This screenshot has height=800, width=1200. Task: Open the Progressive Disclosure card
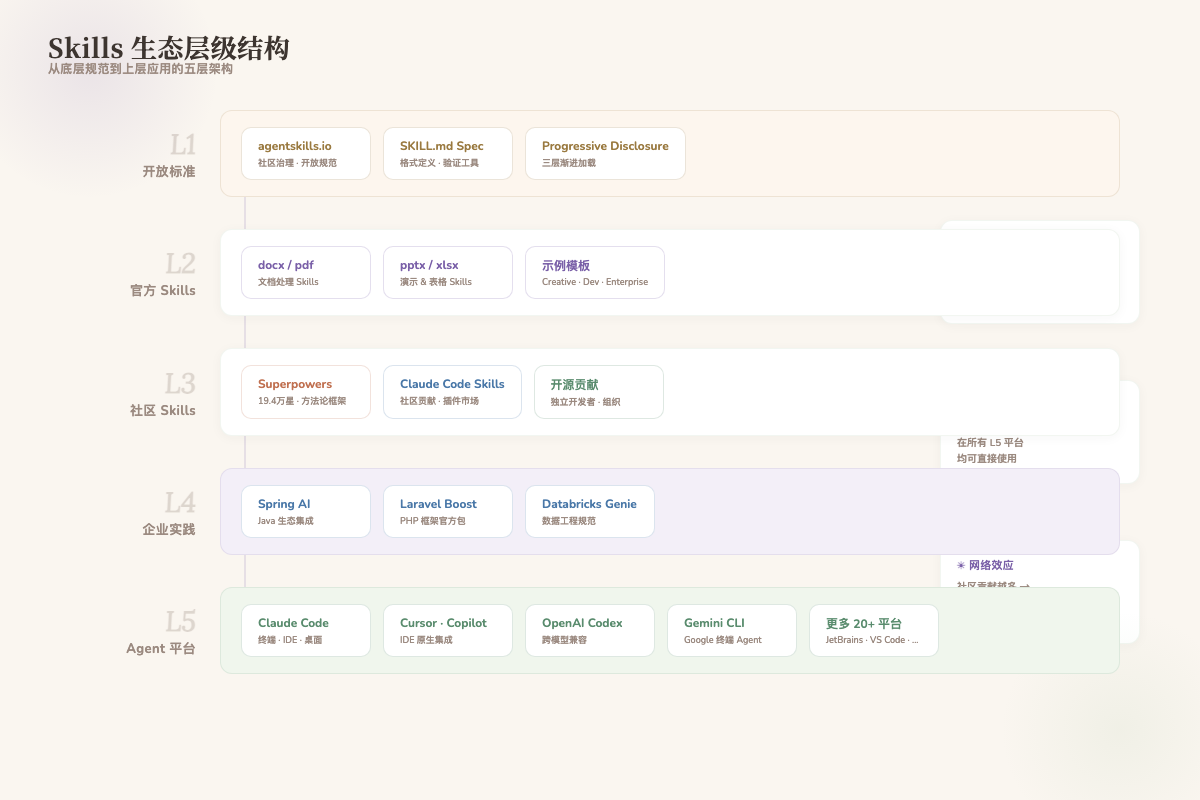(x=605, y=153)
